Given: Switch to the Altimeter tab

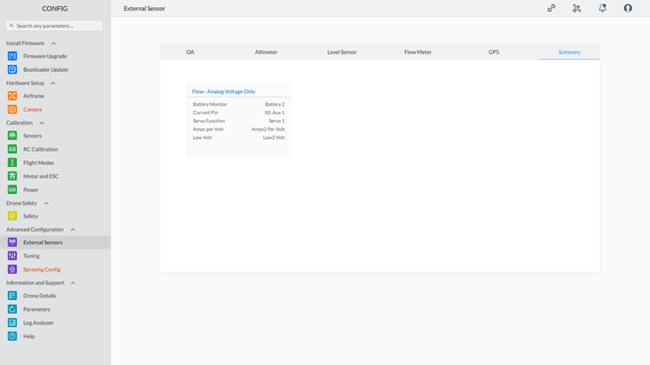Looking at the screenshot, I should [266, 52].
